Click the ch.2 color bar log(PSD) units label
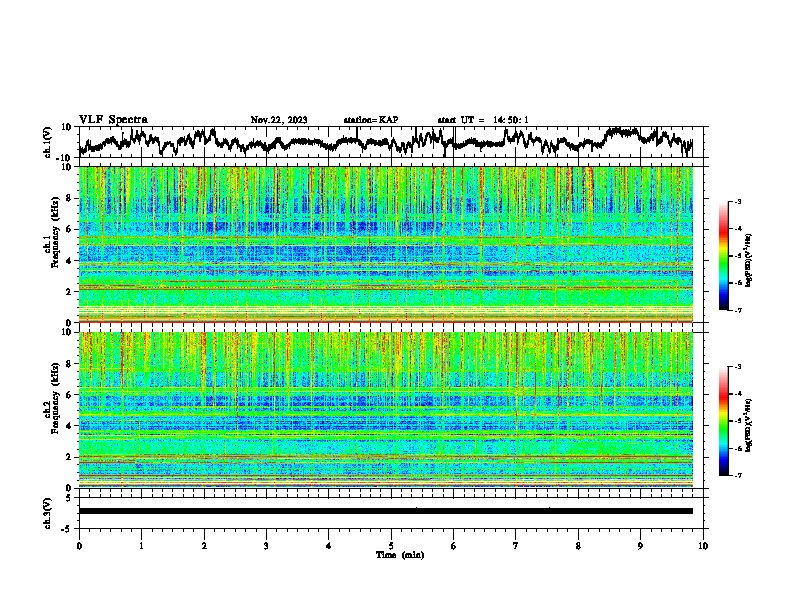This screenshot has width=792, height=612. [749, 424]
